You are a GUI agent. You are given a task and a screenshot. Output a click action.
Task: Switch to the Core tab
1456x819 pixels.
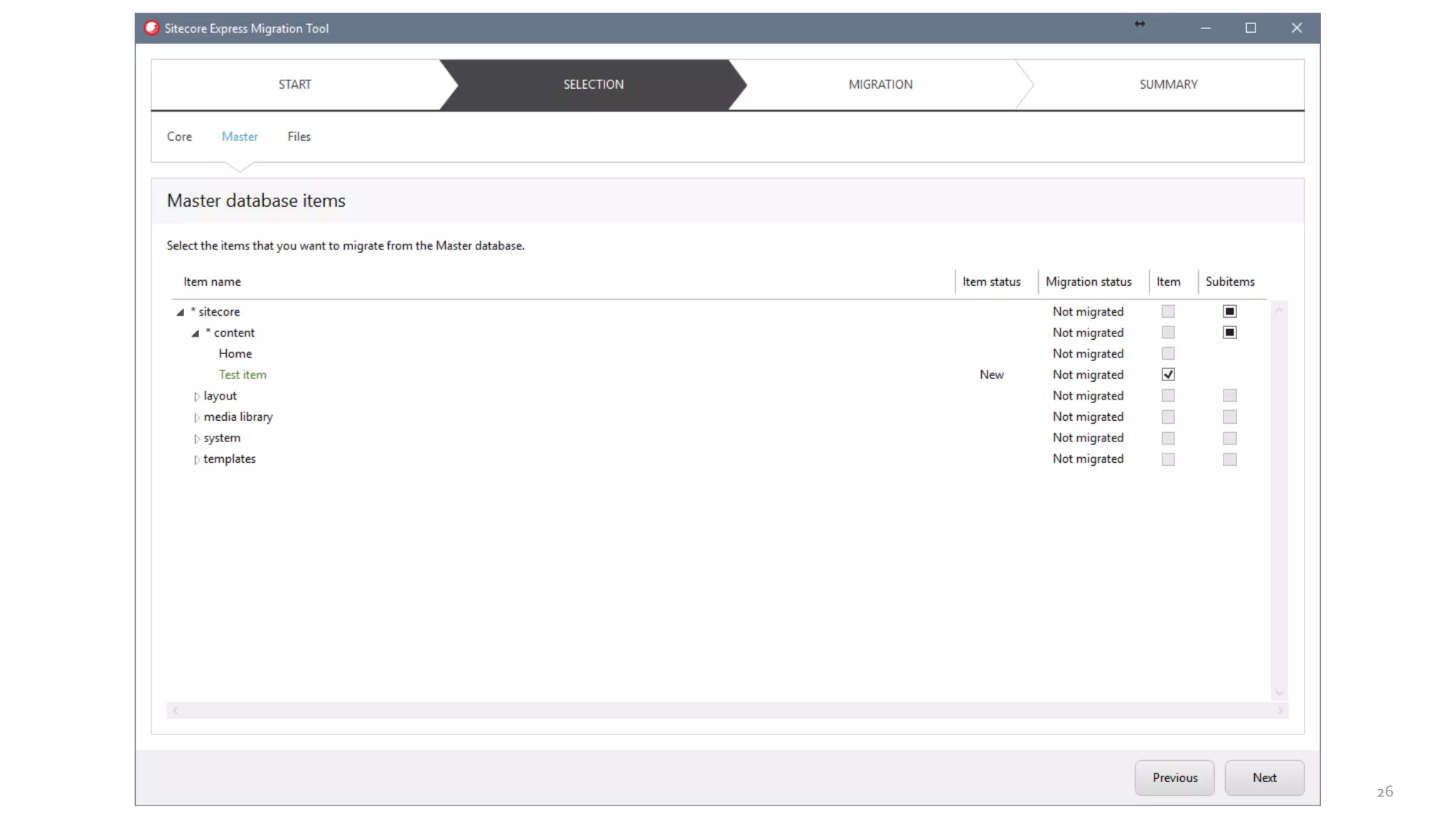point(179,136)
